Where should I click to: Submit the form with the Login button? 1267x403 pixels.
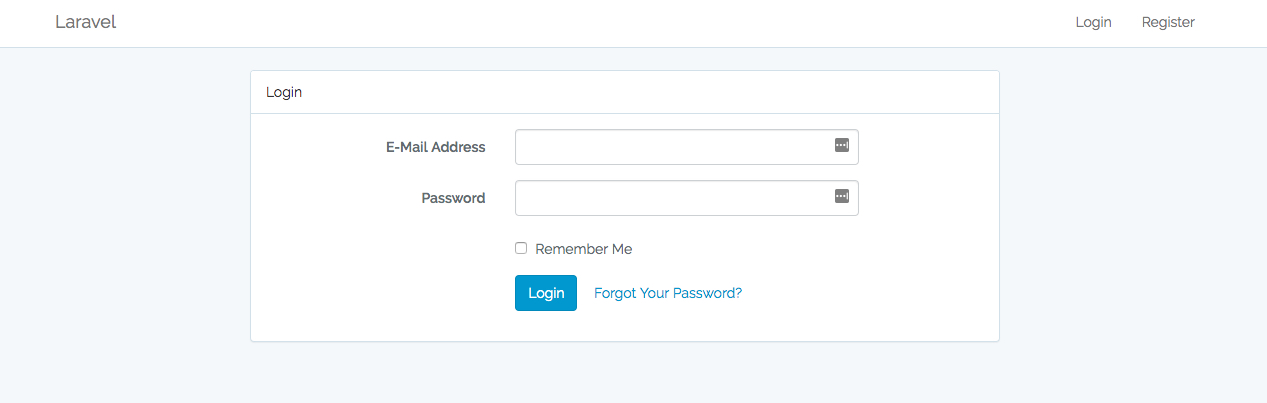coord(546,293)
